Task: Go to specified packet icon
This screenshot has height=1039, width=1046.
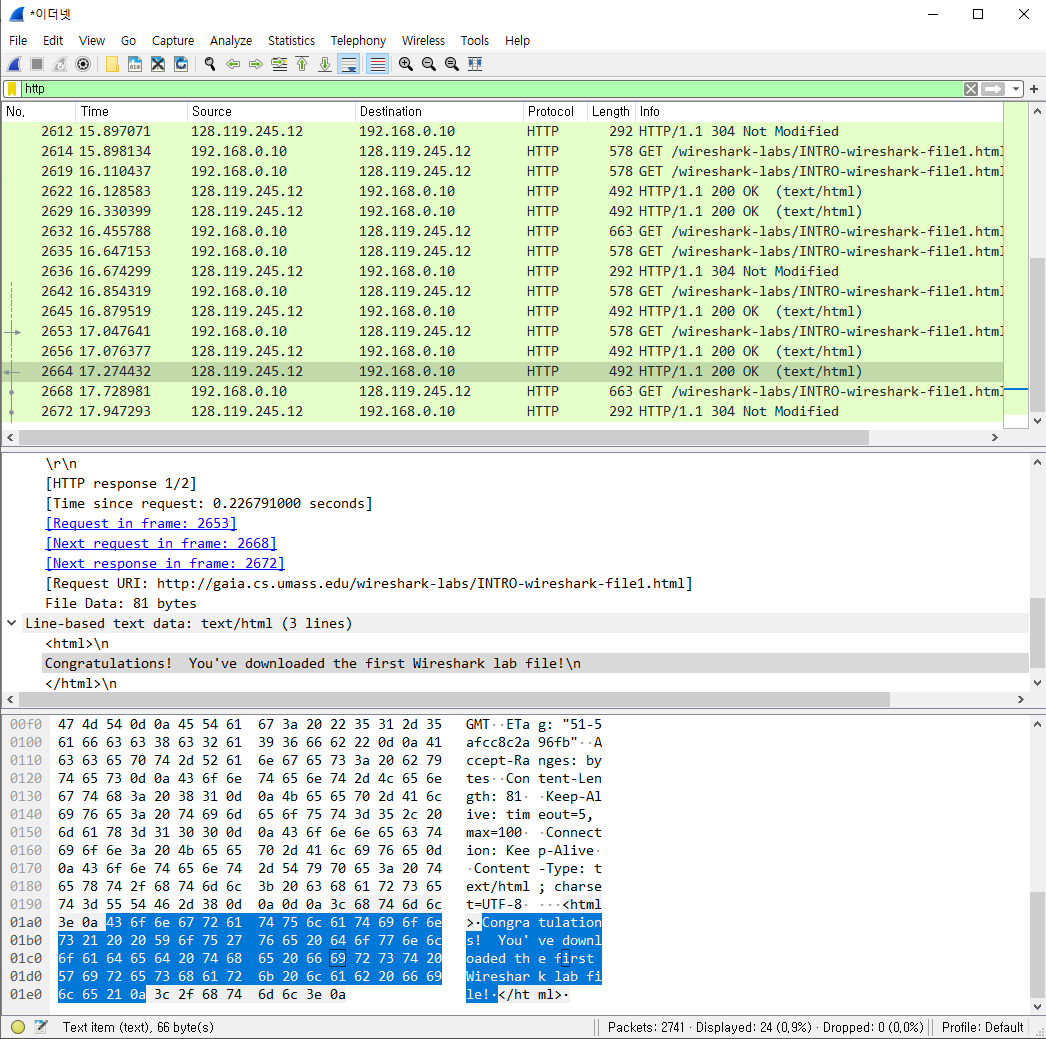Action: (x=279, y=64)
